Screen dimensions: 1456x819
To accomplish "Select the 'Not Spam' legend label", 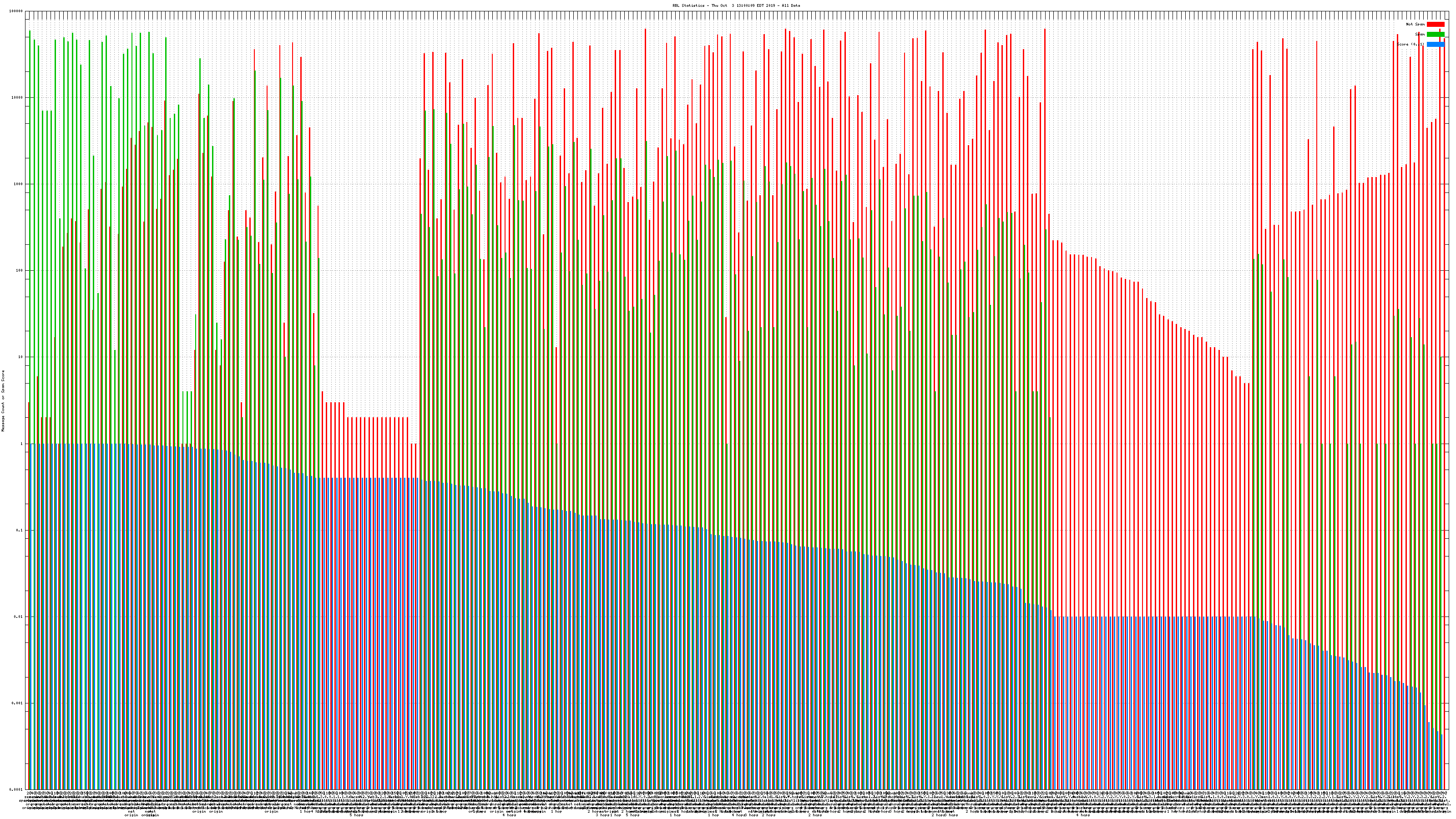I will 1416,24.
